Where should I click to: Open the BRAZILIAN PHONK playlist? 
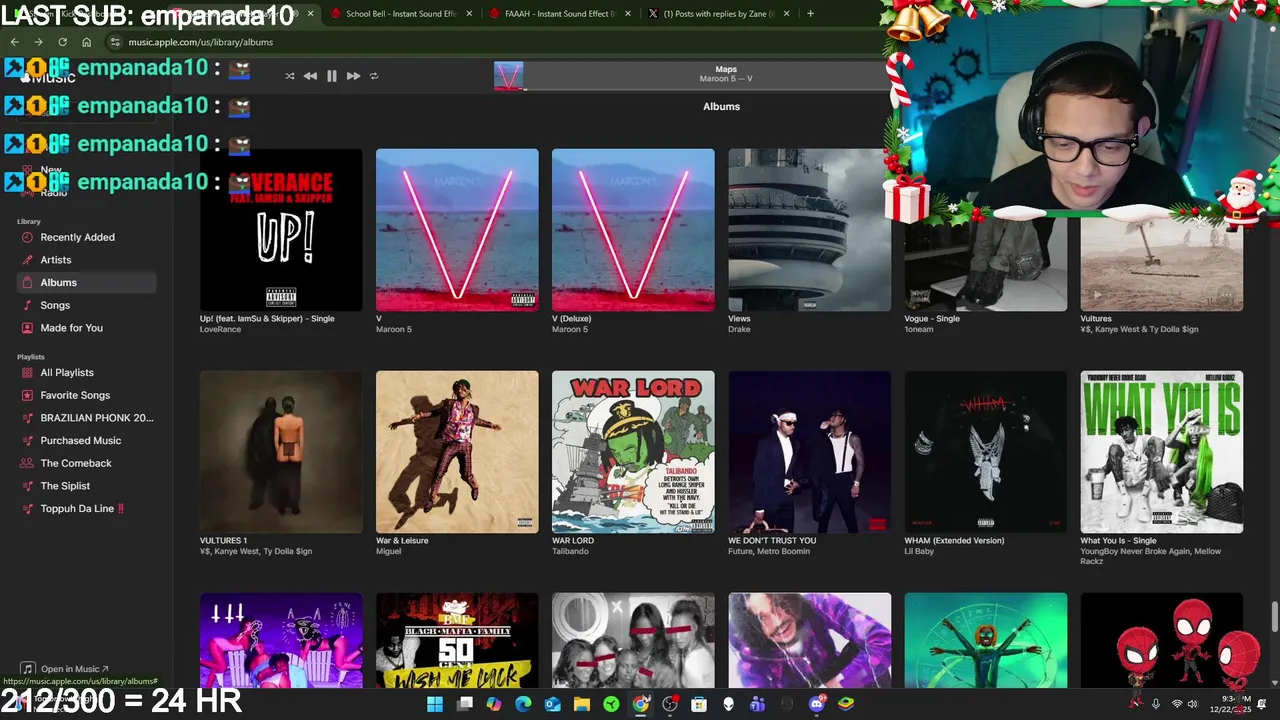point(87,418)
